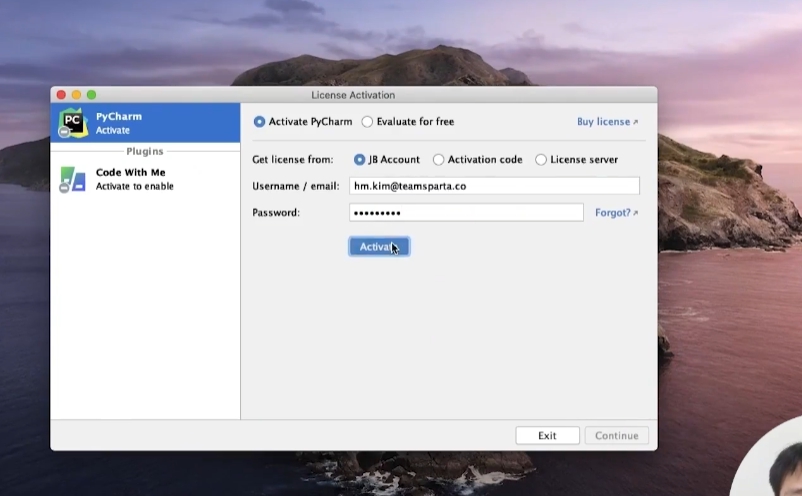Select the Code With Me plugin entry
Viewport: 802px width, 496px height.
coord(145,179)
